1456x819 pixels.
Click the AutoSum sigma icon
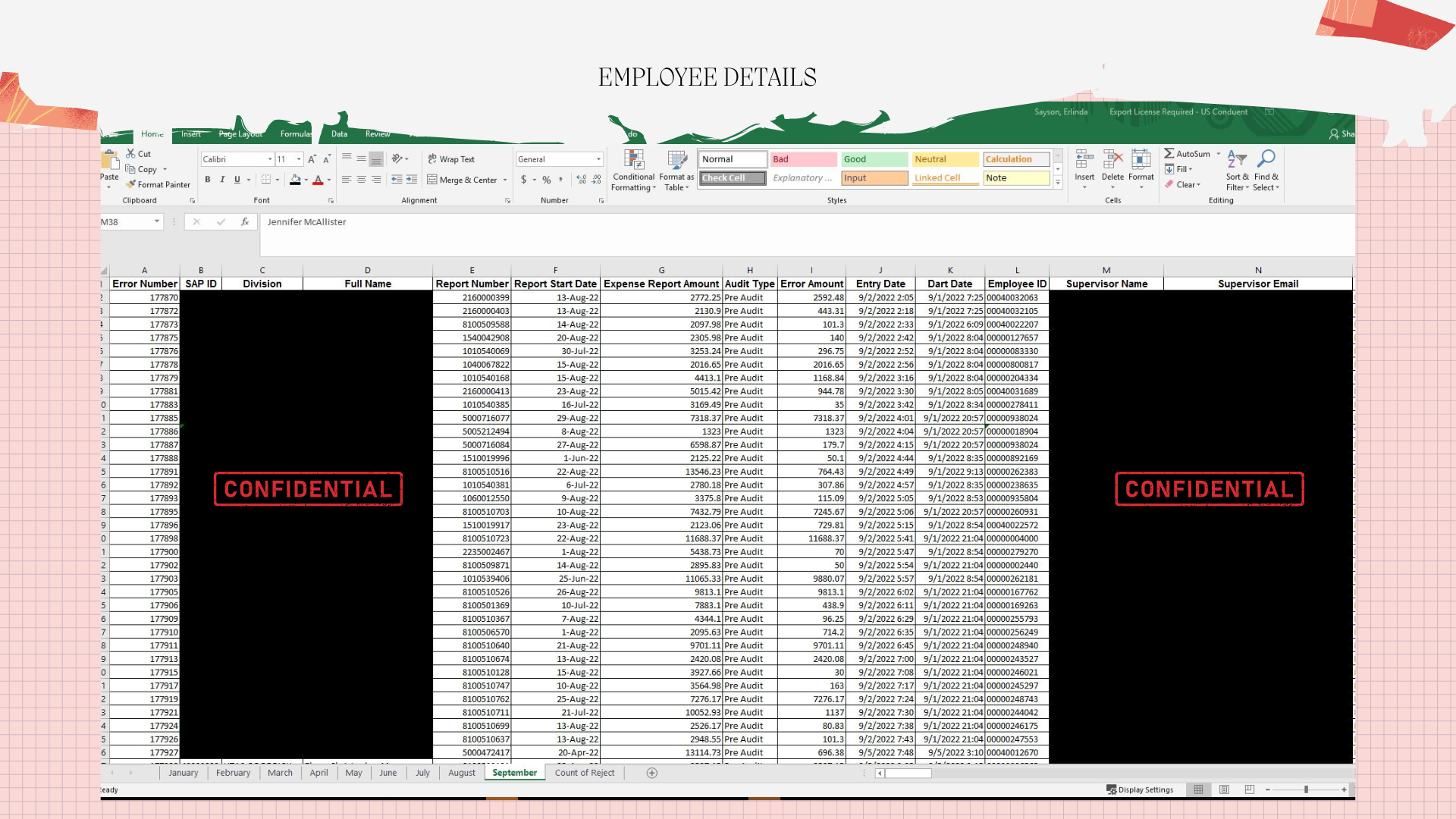coord(1169,153)
